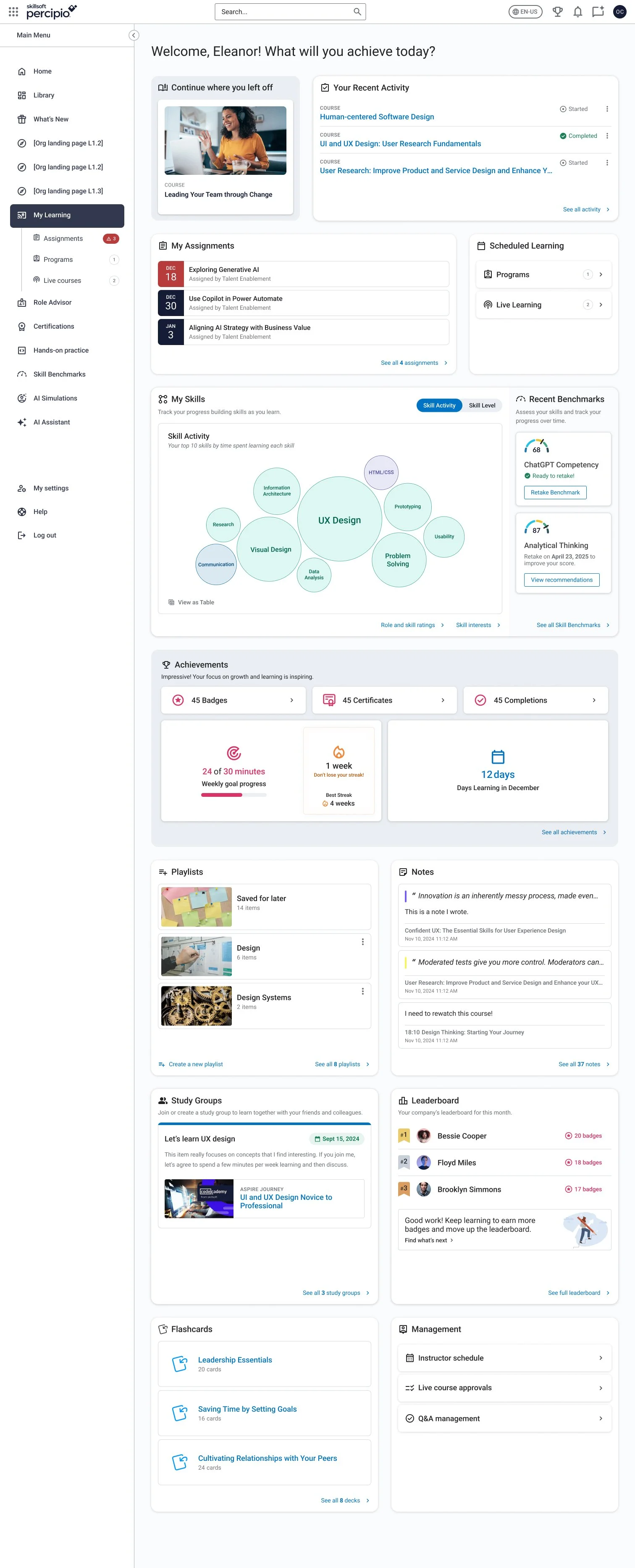Screen dimensions: 635x1568
Task: Open Instructor schedule row
Action: pyautogui.click(x=504, y=1358)
